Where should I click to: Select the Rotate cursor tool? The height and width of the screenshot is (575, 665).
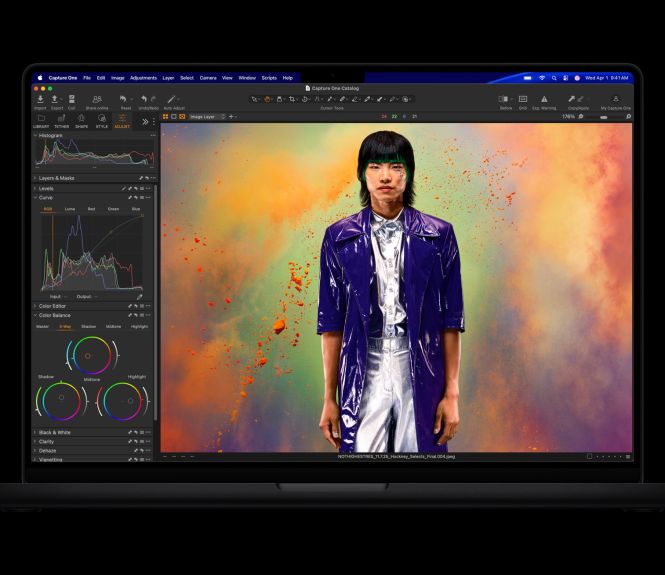pyautogui.click(x=305, y=99)
